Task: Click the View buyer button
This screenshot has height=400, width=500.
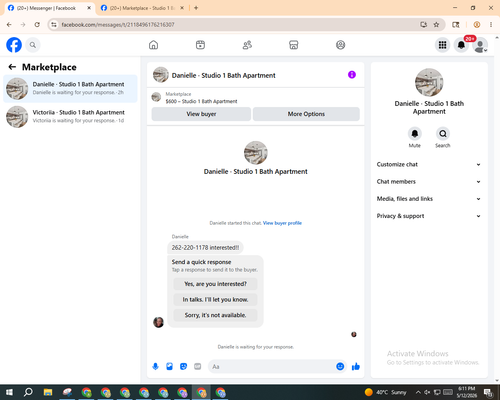Action: click(201, 114)
